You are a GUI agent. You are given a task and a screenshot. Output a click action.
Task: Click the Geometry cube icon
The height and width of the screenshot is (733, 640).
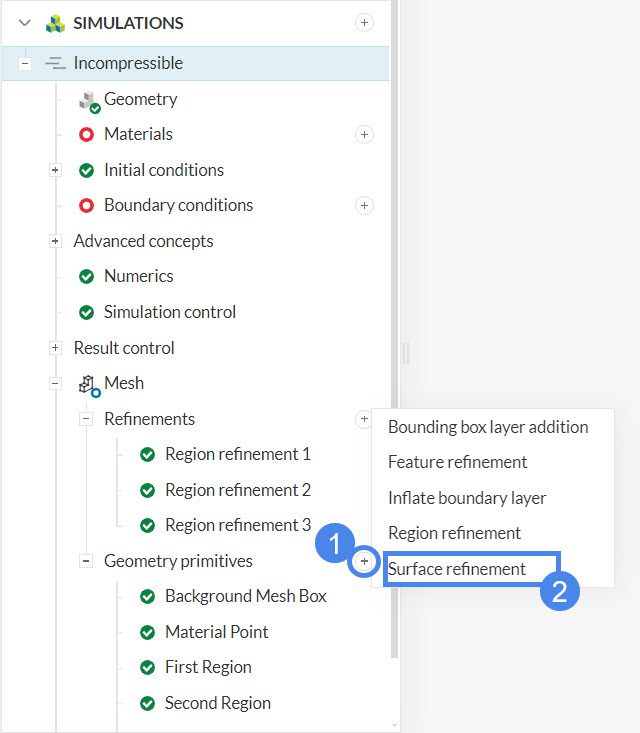click(88, 99)
